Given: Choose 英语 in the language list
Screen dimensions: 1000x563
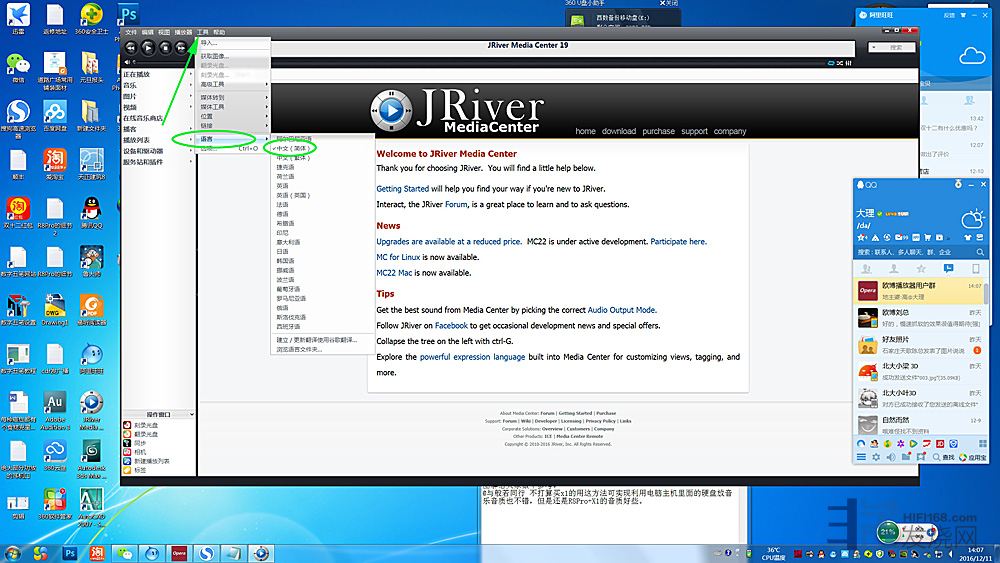Looking at the screenshot, I should (x=282, y=185).
